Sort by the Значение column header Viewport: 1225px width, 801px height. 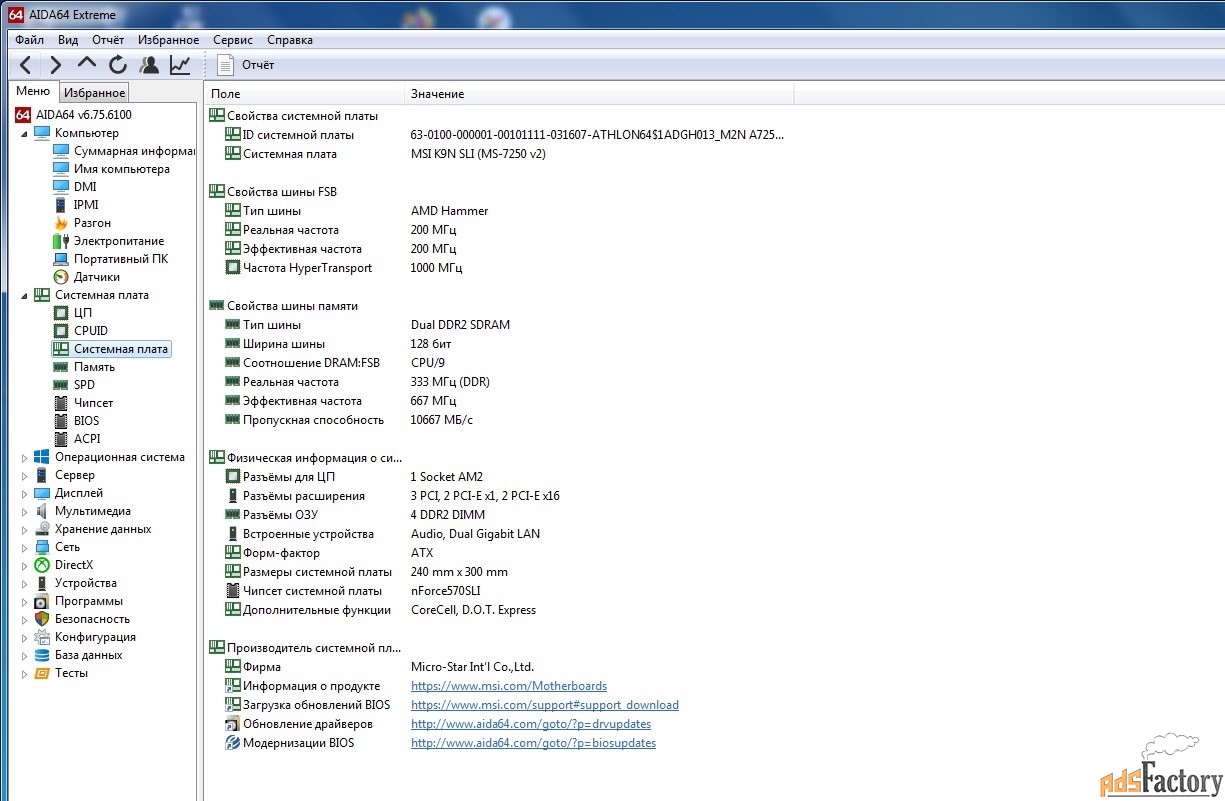point(599,94)
